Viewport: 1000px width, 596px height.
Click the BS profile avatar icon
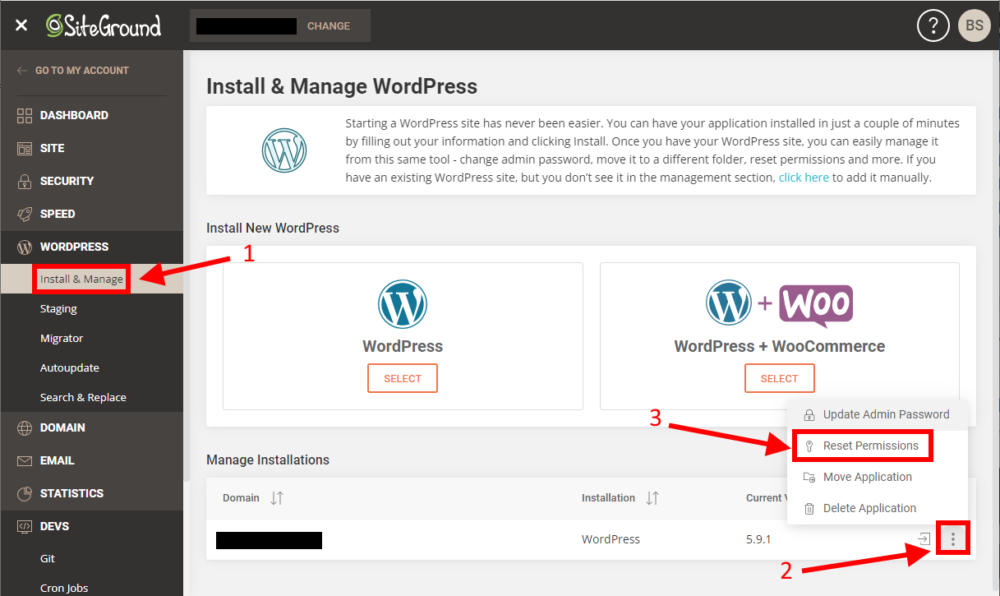point(974,25)
